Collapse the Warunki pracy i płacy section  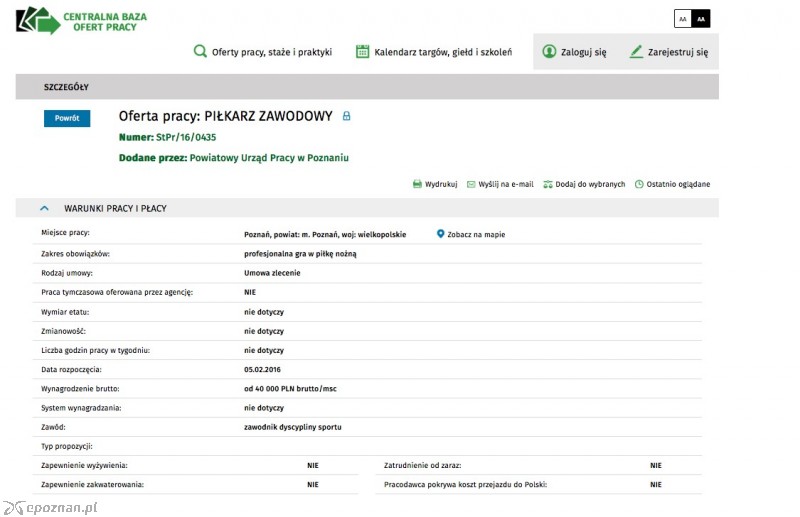[44, 208]
